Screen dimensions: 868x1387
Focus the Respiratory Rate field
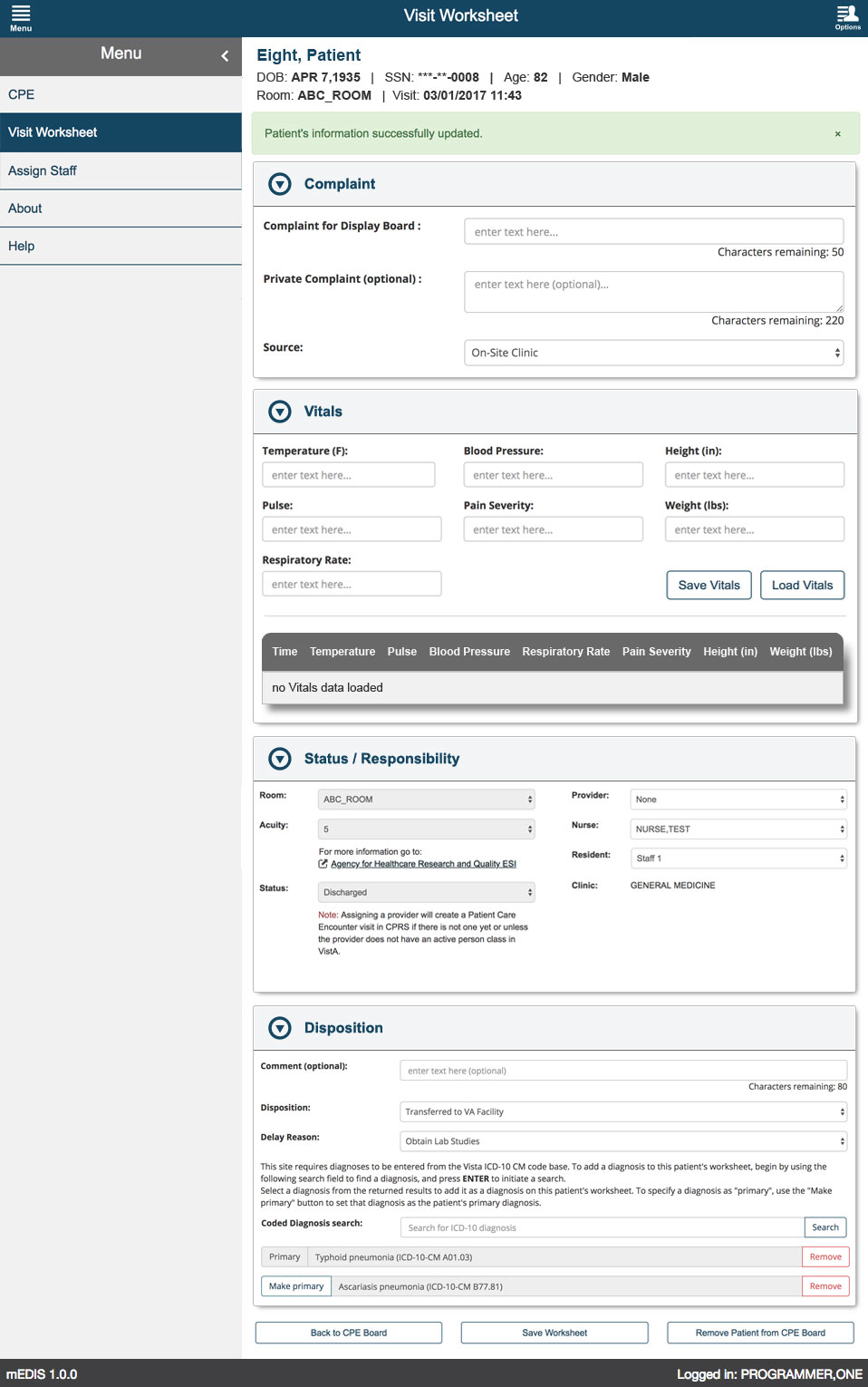352,584
